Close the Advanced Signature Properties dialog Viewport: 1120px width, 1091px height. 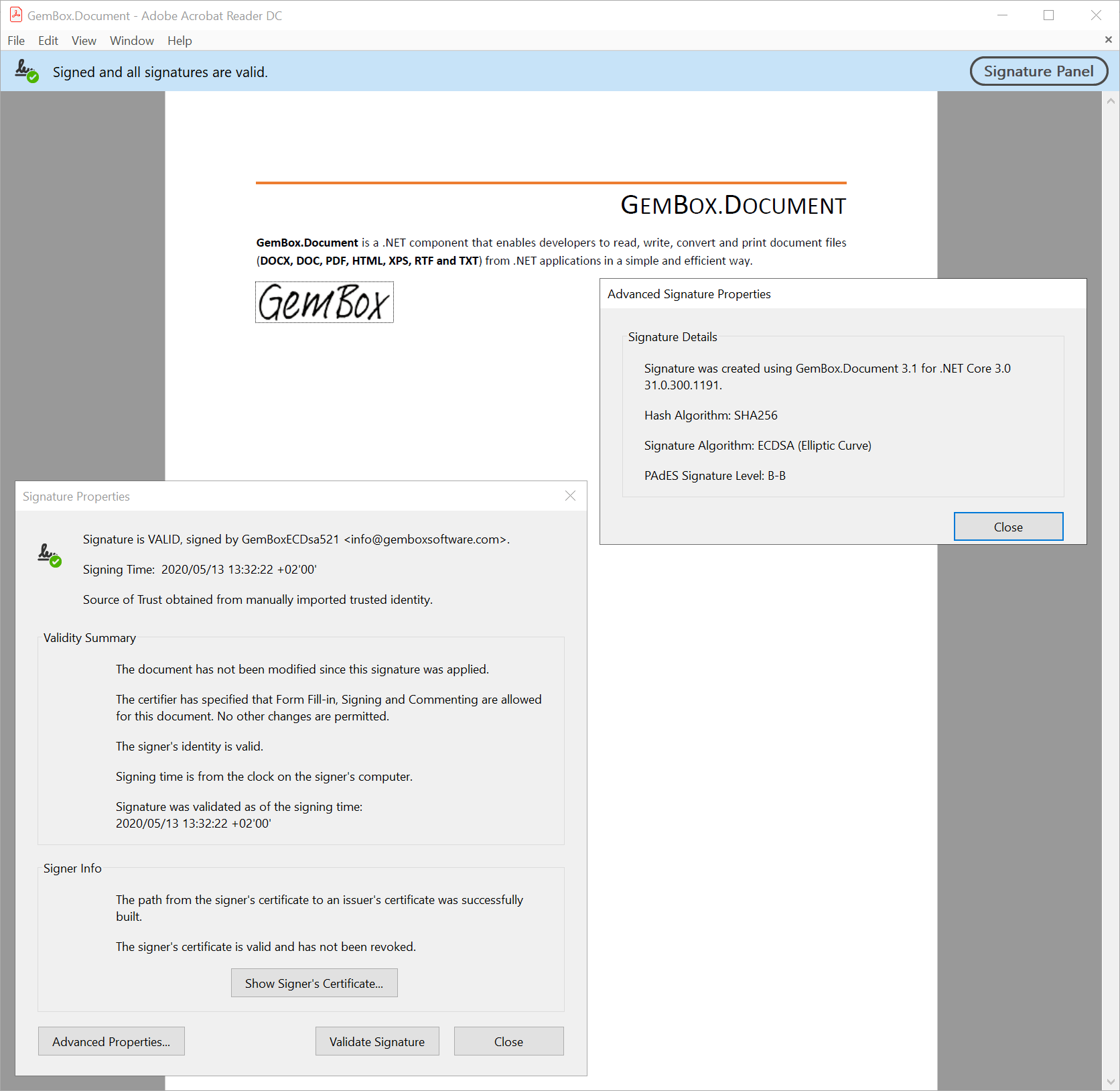(x=1008, y=527)
